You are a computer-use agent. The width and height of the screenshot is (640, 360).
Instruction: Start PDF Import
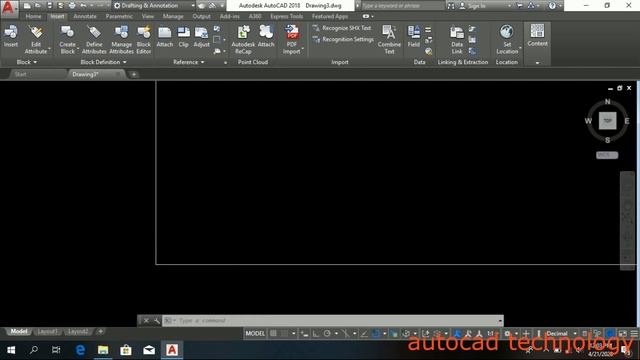click(292, 39)
